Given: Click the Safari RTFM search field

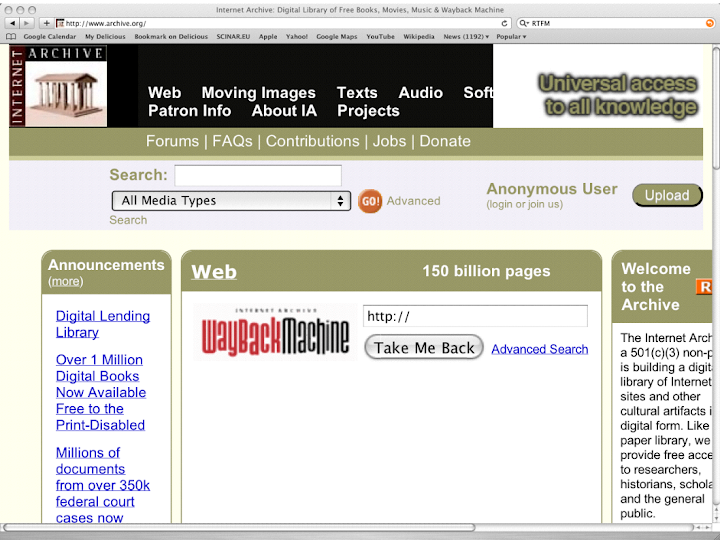Looking at the screenshot, I should 615,23.
